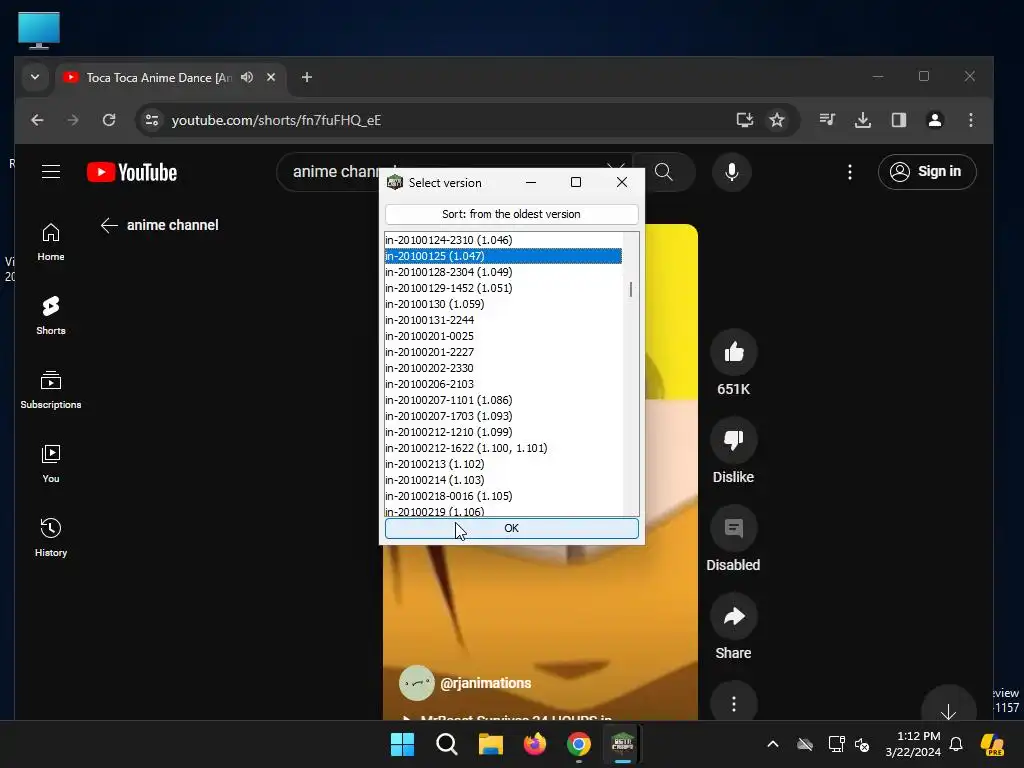
Task: Select version in-20100131-2244
Action: (x=503, y=320)
